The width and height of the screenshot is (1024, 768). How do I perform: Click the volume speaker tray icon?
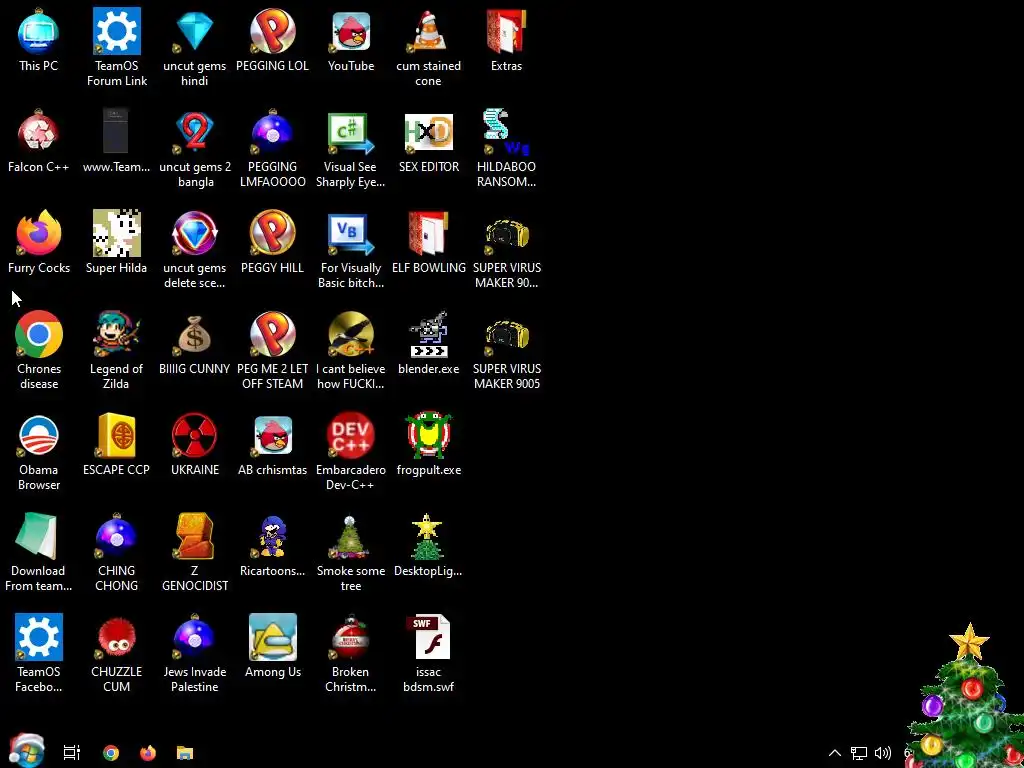point(883,753)
